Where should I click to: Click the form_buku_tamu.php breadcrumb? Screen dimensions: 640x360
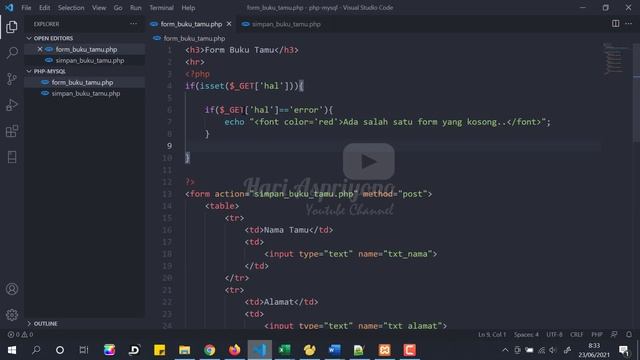194,38
